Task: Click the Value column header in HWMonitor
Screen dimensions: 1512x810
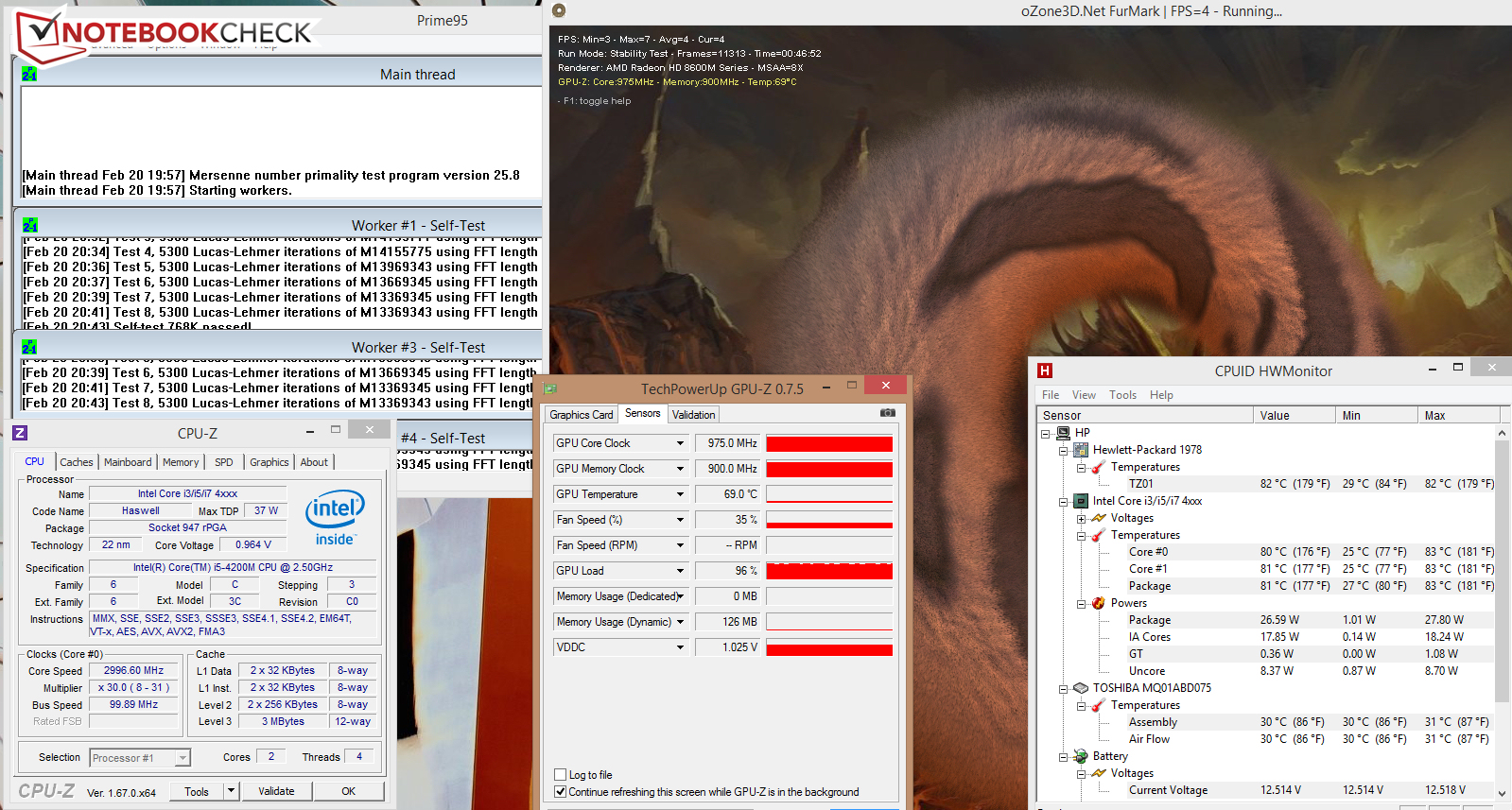Action: pyautogui.click(x=1295, y=415)
